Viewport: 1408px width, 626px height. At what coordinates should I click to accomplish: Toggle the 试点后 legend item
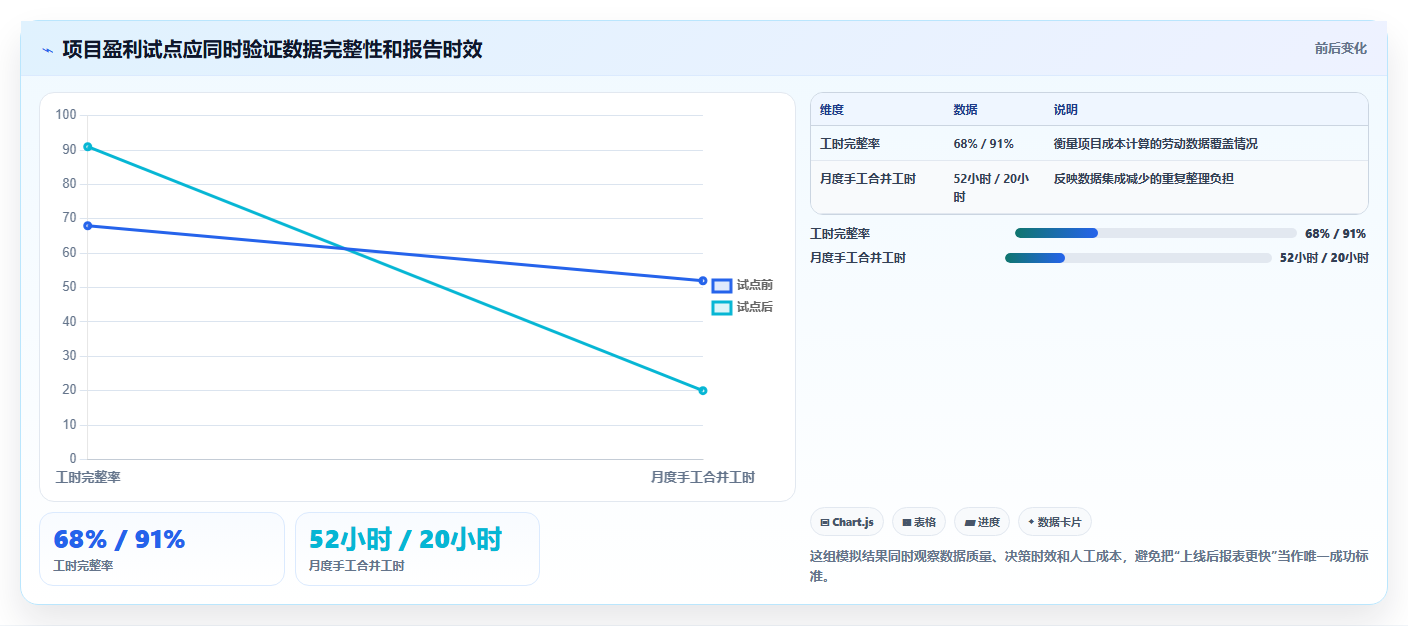click(x=742, y=307)
